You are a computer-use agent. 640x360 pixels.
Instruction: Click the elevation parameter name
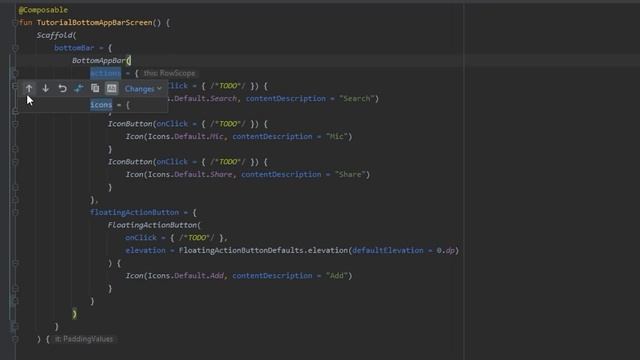(145, 250)
